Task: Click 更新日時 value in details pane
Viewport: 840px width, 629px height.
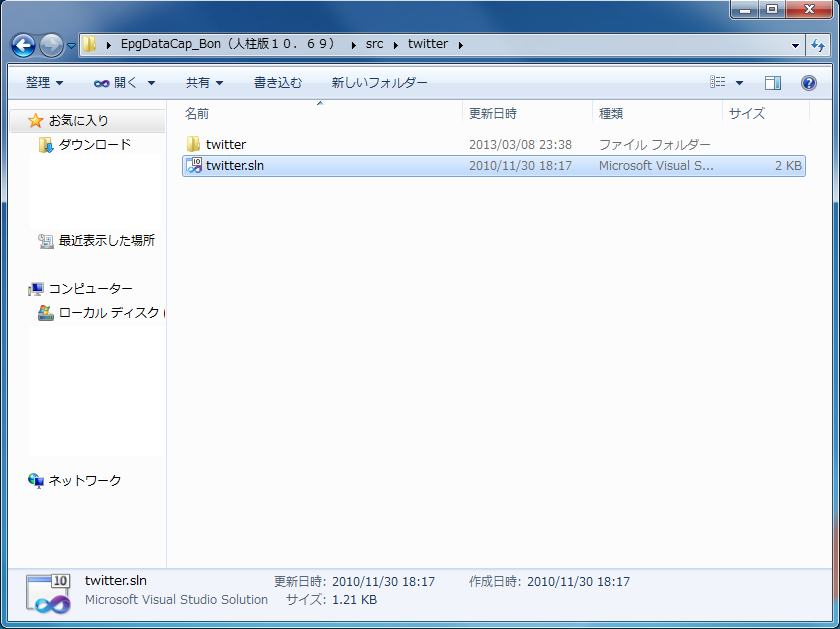Action: 384,582
